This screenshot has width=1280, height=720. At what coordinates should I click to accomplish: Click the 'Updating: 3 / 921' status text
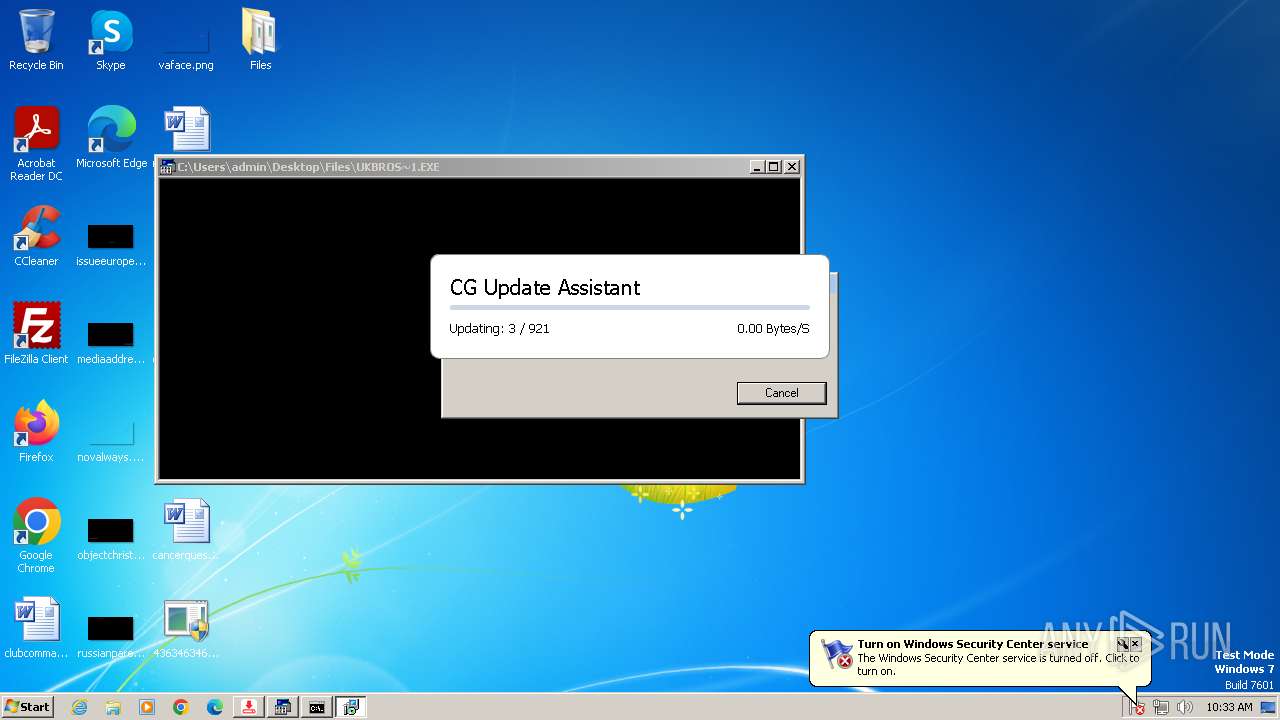pos(499,328)
